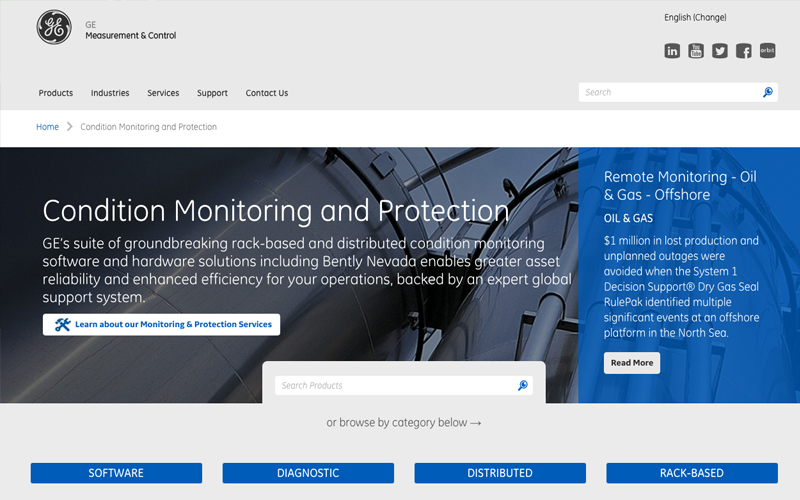Click 'or browse by category below' text
Image resolution: width=800 pixels, height=500 pixels.
click(404, 423)
